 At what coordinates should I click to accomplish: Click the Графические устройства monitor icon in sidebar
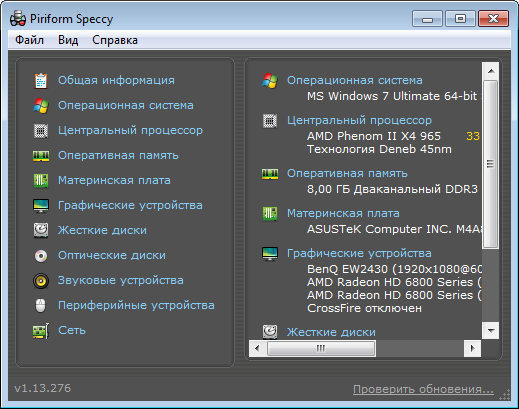coord(41,206)
